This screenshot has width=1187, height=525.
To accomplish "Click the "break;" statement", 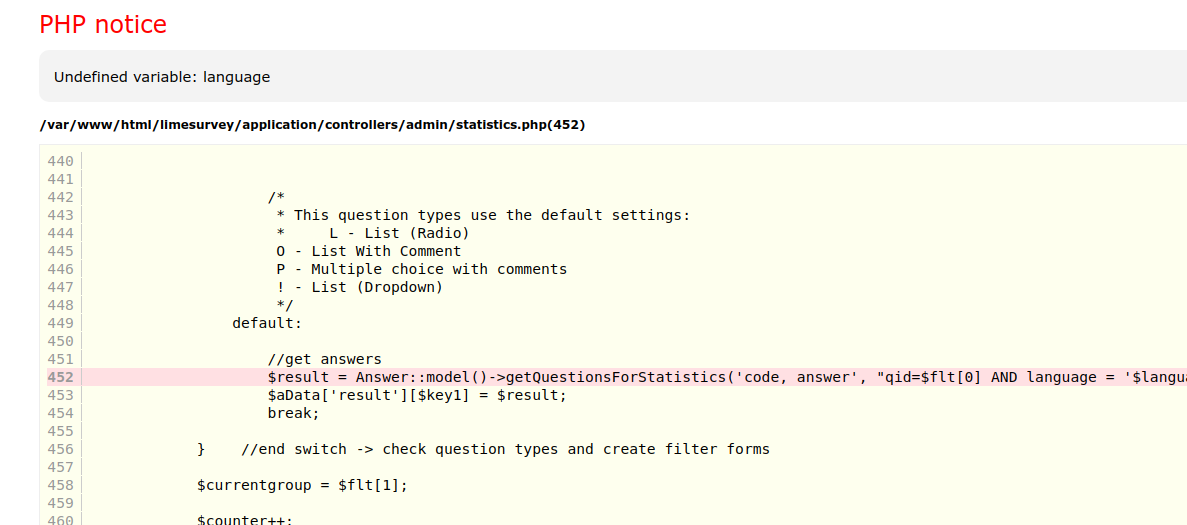I will (x=293, y=413).
